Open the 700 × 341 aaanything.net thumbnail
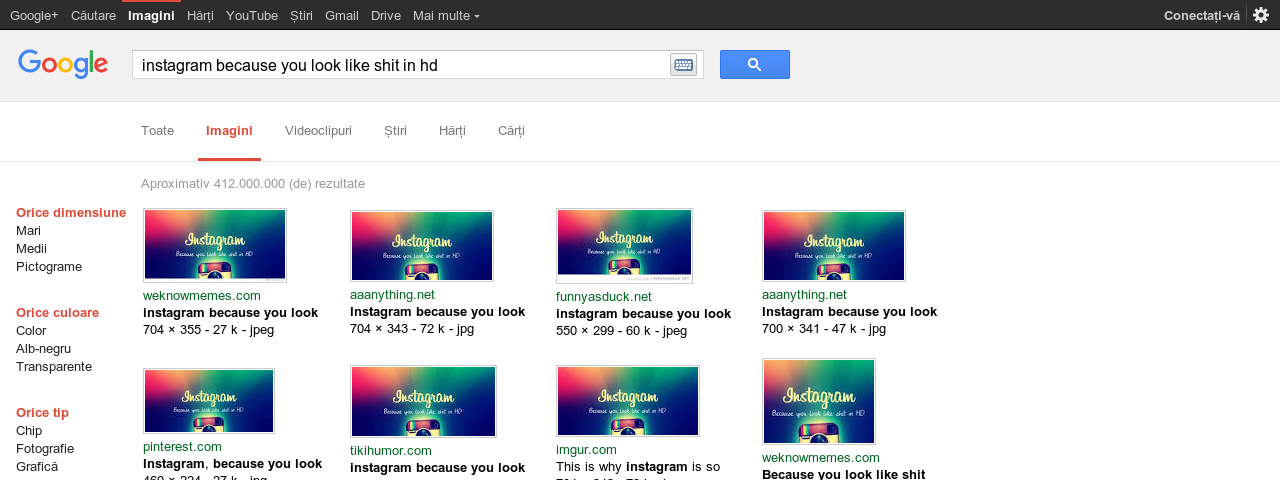The height and width of the screenshot is (480, 1280). [834, 246]
